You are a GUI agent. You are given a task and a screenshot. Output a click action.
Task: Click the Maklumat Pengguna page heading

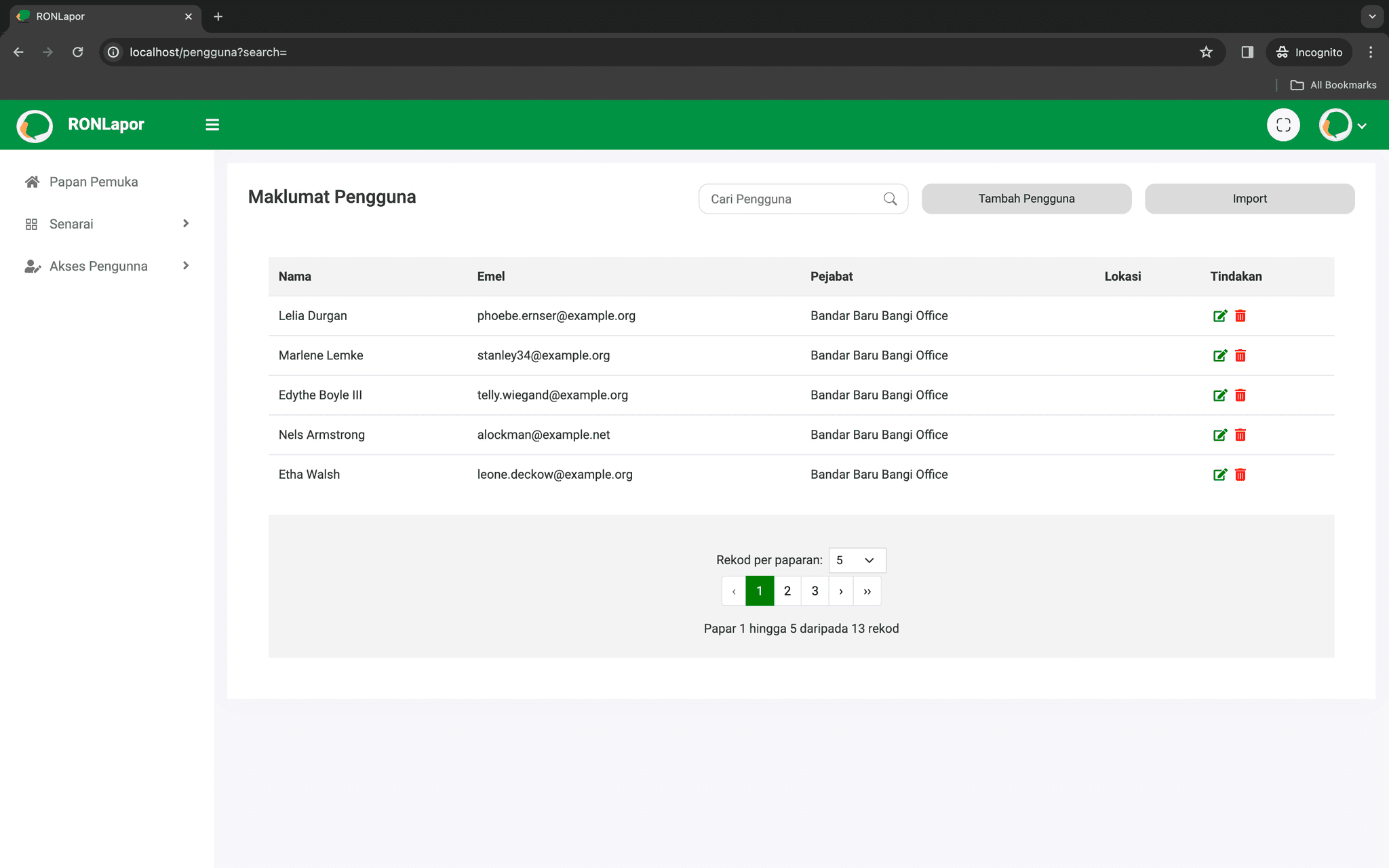332,197
